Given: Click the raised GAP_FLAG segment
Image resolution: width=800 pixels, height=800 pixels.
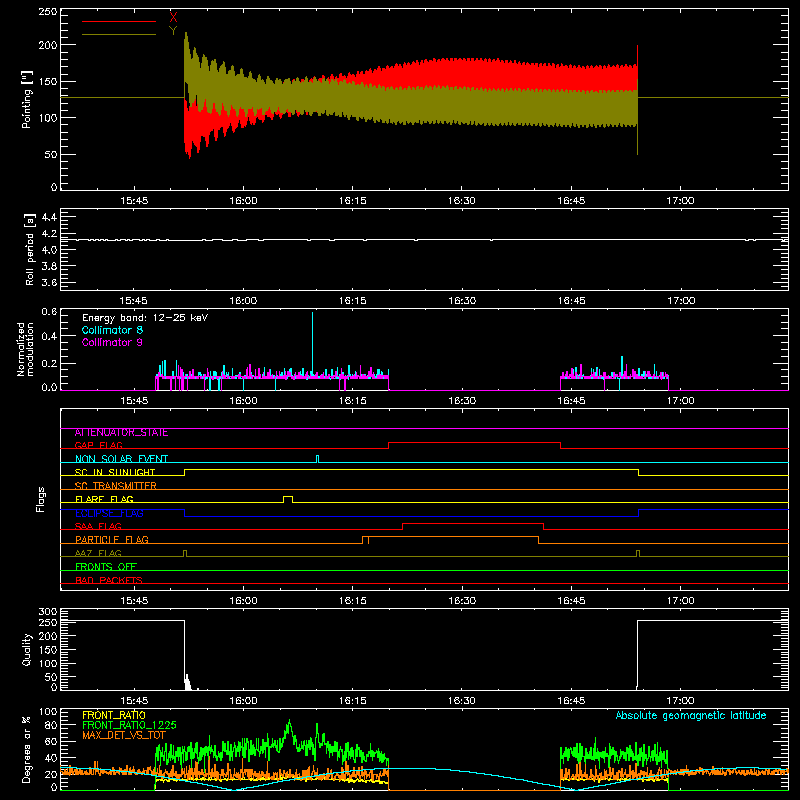Looking at the screenshot, I should 474,443.
